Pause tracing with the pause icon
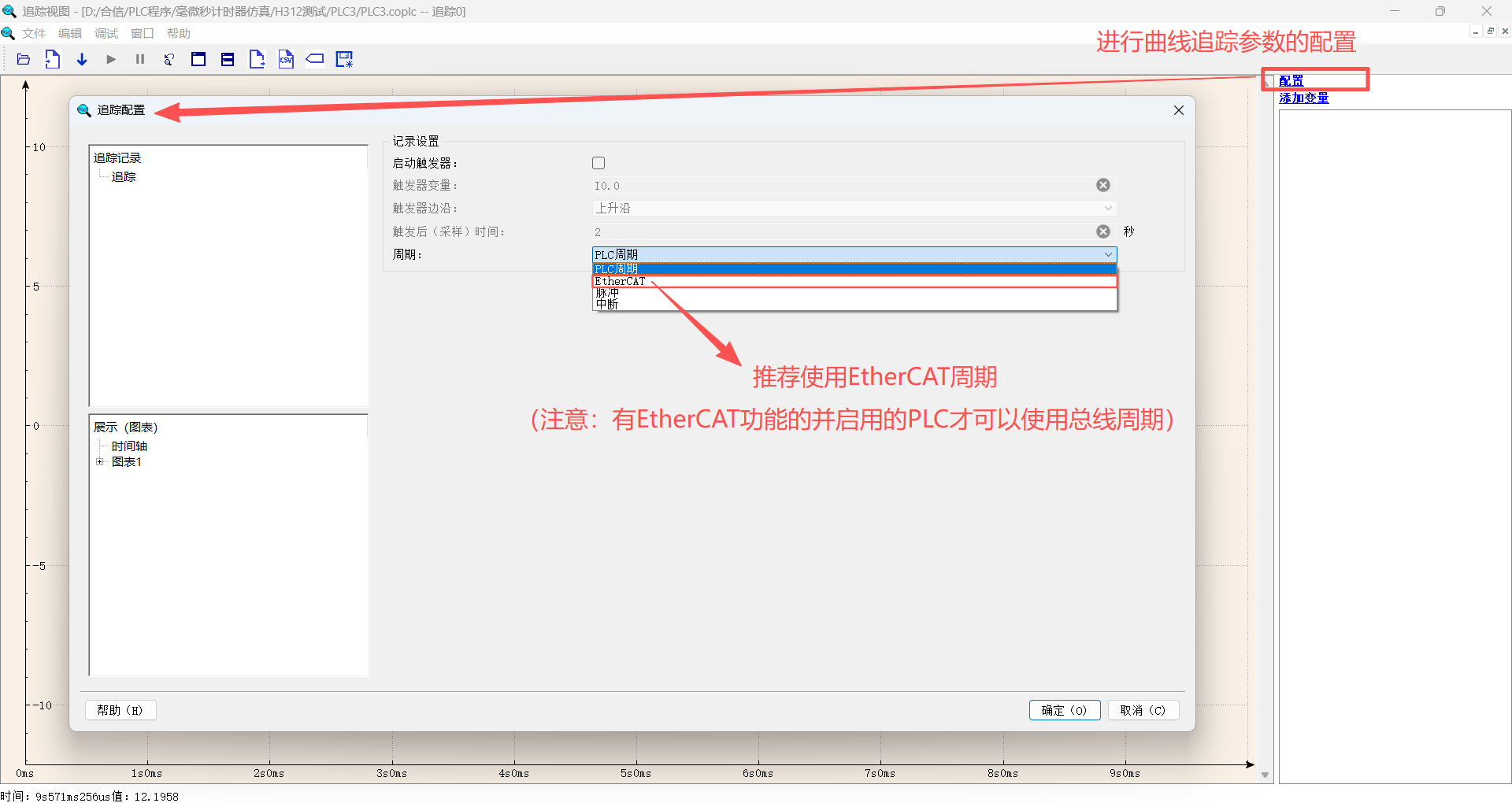Screen dimensions: 1512x803 coord(140,60)
